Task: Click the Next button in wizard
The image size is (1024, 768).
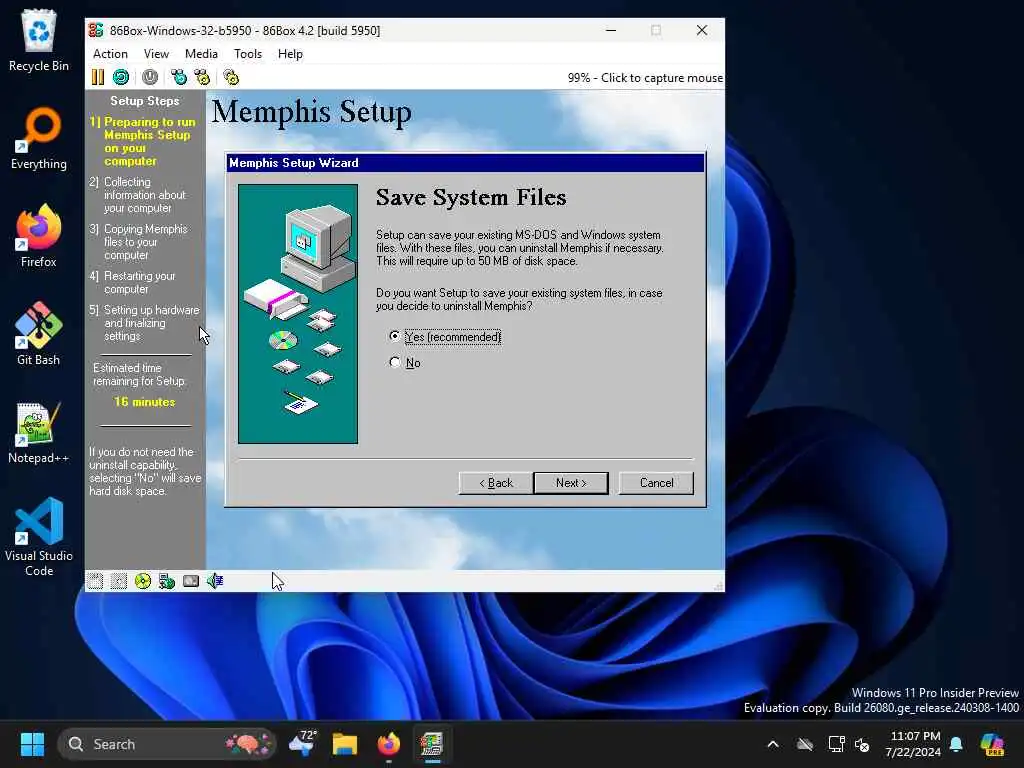Action: tap(571, 483)
